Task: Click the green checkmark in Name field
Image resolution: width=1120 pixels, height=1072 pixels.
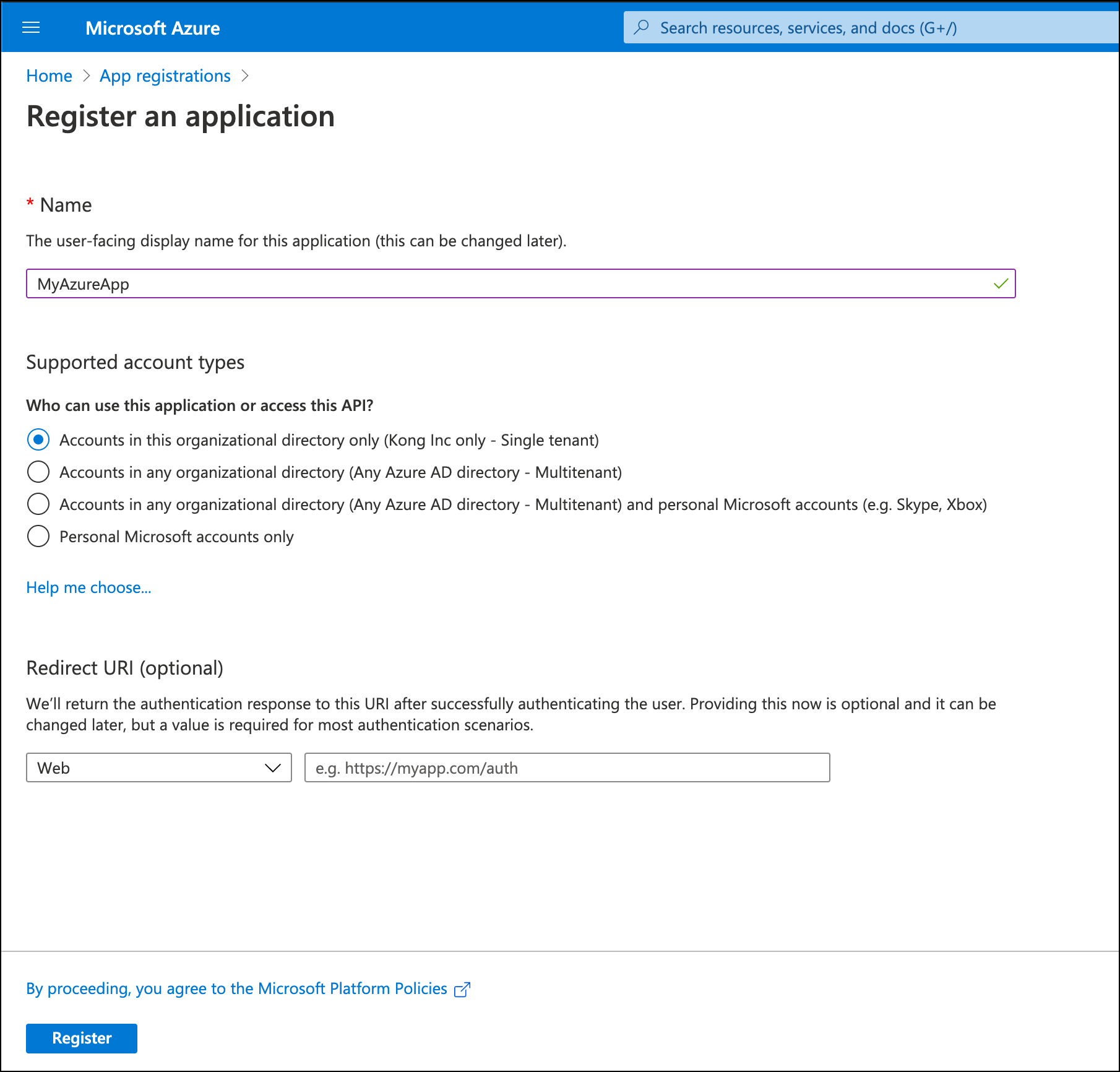Action: click(x=1001, y=284)
